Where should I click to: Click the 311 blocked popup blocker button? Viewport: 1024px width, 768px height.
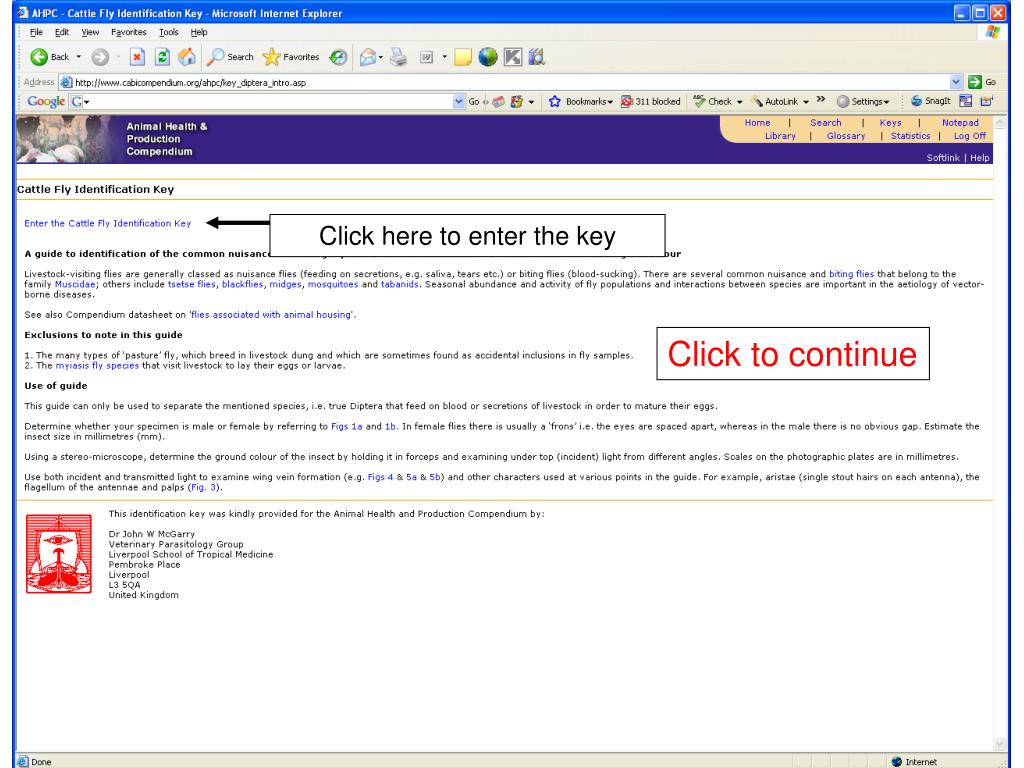650,101
